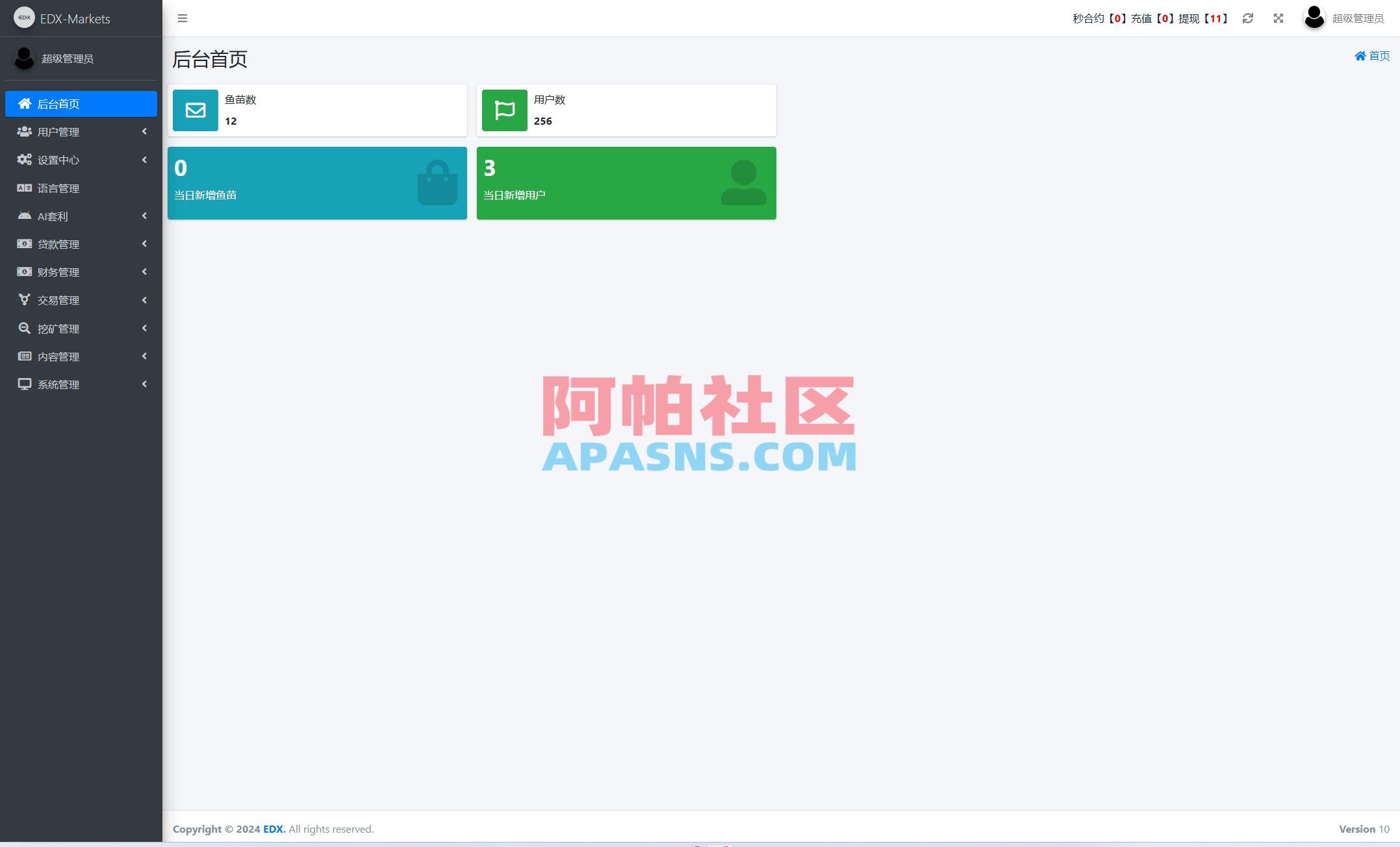Viewport: 1400px width, 847px height.
Task: Expand the 财务管理 menu
Action: point(144,272)
